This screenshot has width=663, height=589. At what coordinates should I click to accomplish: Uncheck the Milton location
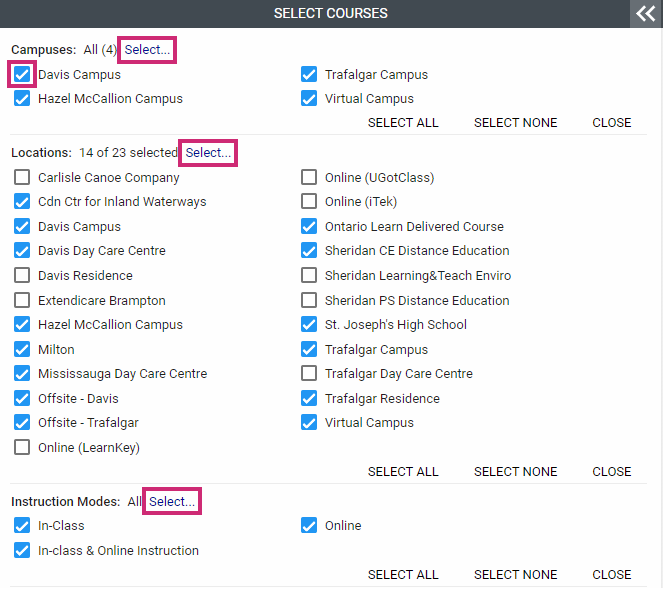(22, 350)
